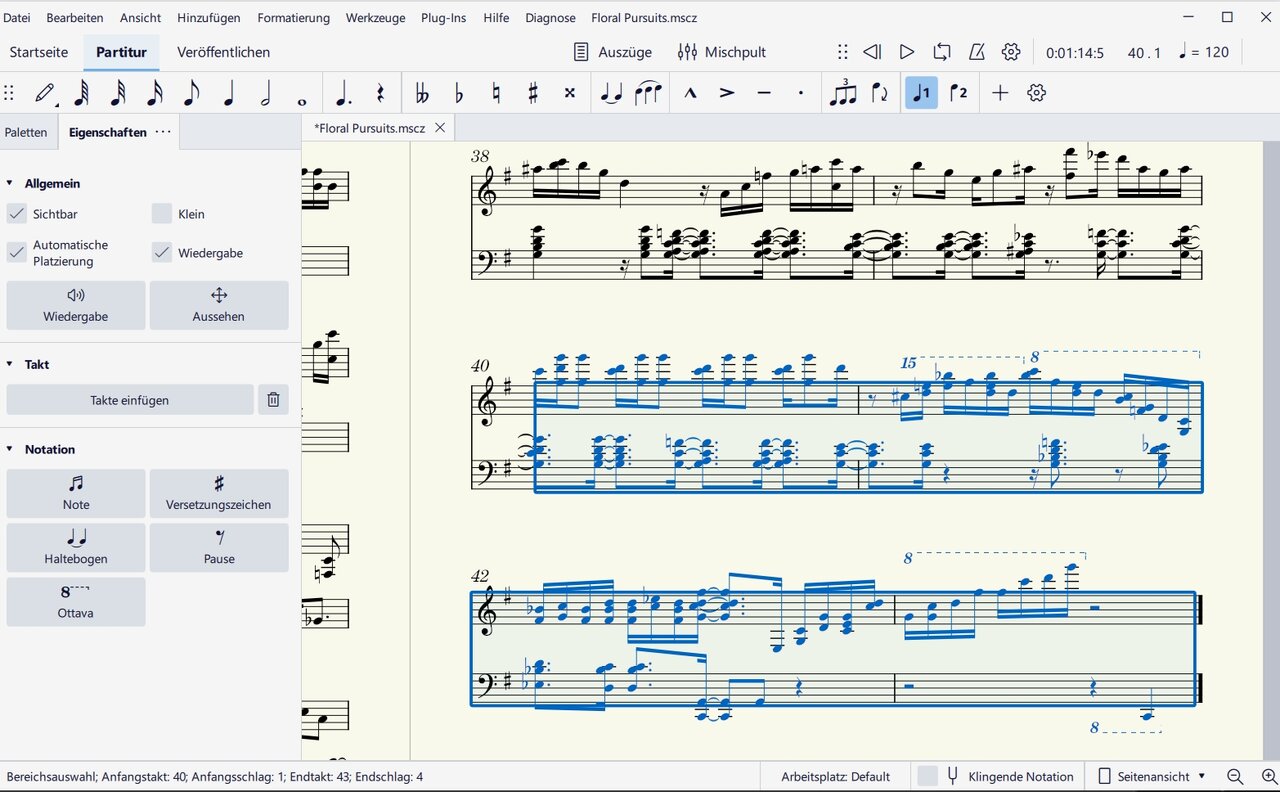Toggle the metronome icon
Image resolution: width=1280 pixels, height=792 pixels.
pyautogui.click(x=977, y=52)
